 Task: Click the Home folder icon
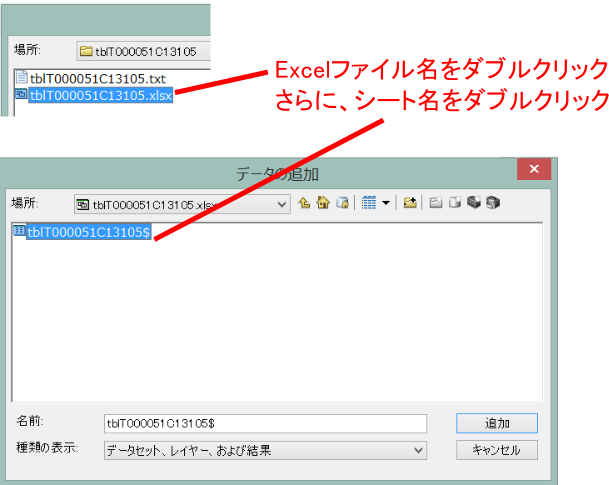[323, 203]
